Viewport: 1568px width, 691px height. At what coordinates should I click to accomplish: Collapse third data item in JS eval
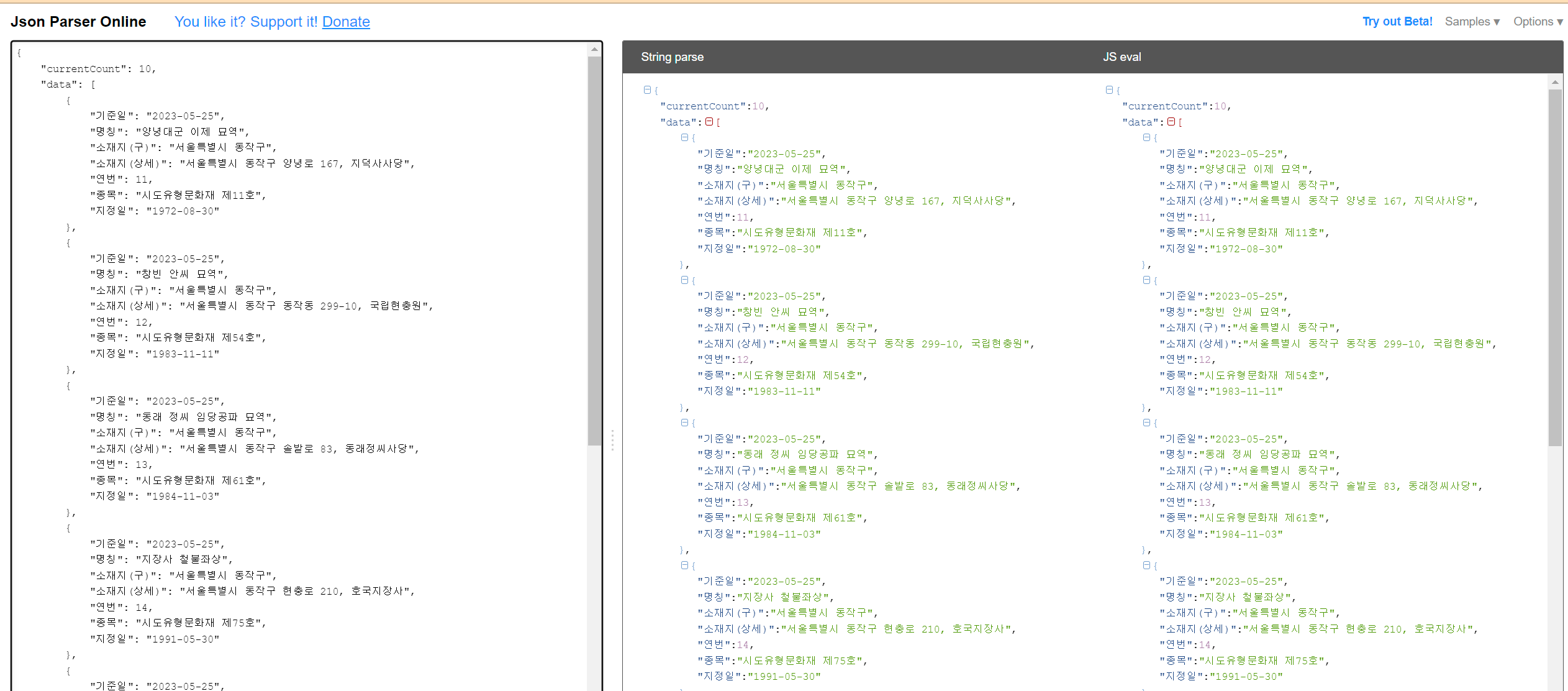[x=1146, y=423]
